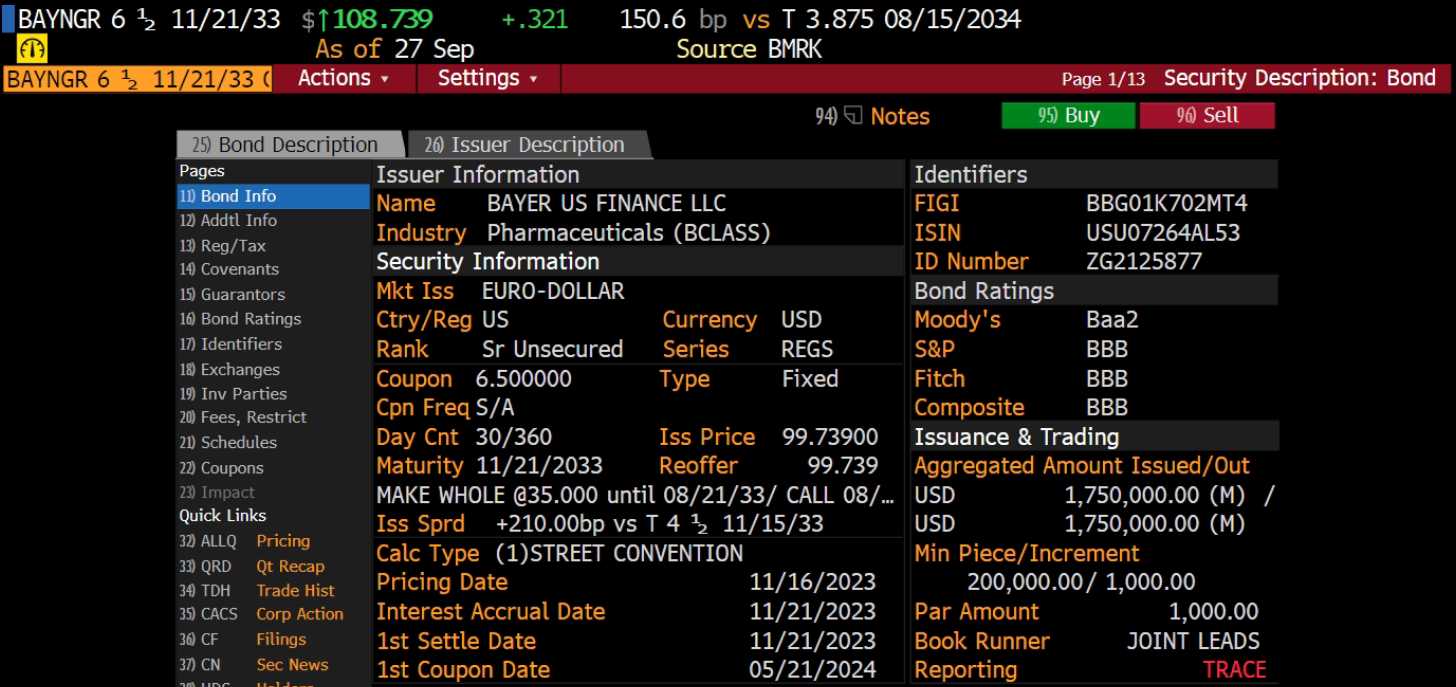Click the Moody's rating Baa2
1456x687 pixels.
coord(1112,321)
